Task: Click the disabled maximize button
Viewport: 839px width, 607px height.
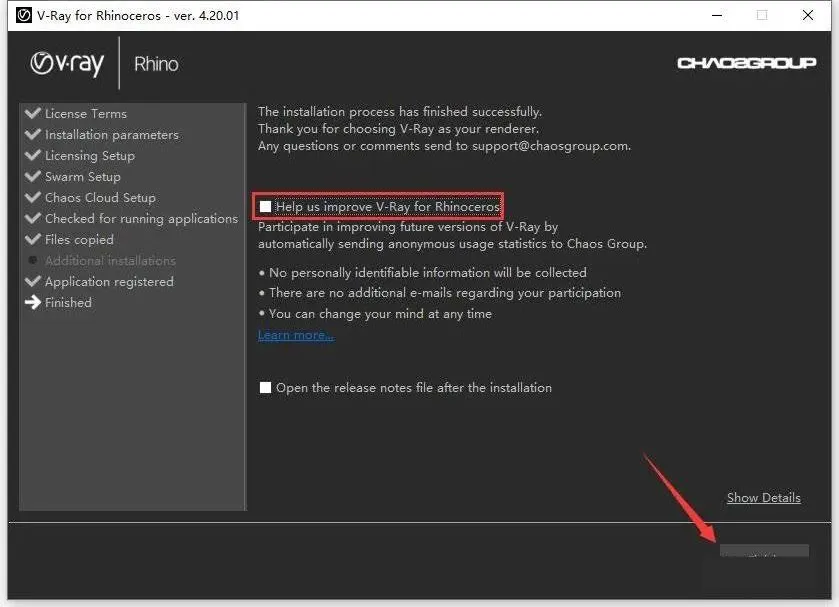Action: (762, 15)
